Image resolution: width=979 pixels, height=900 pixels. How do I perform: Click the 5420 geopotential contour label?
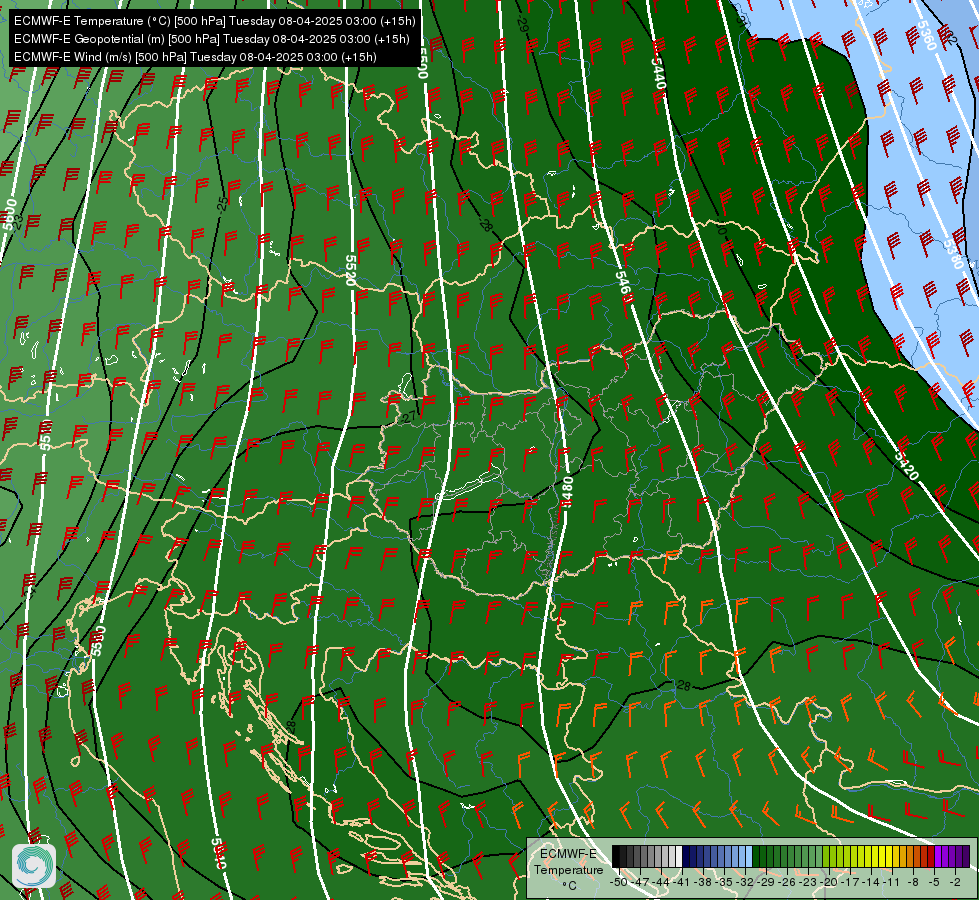(907, 465)
